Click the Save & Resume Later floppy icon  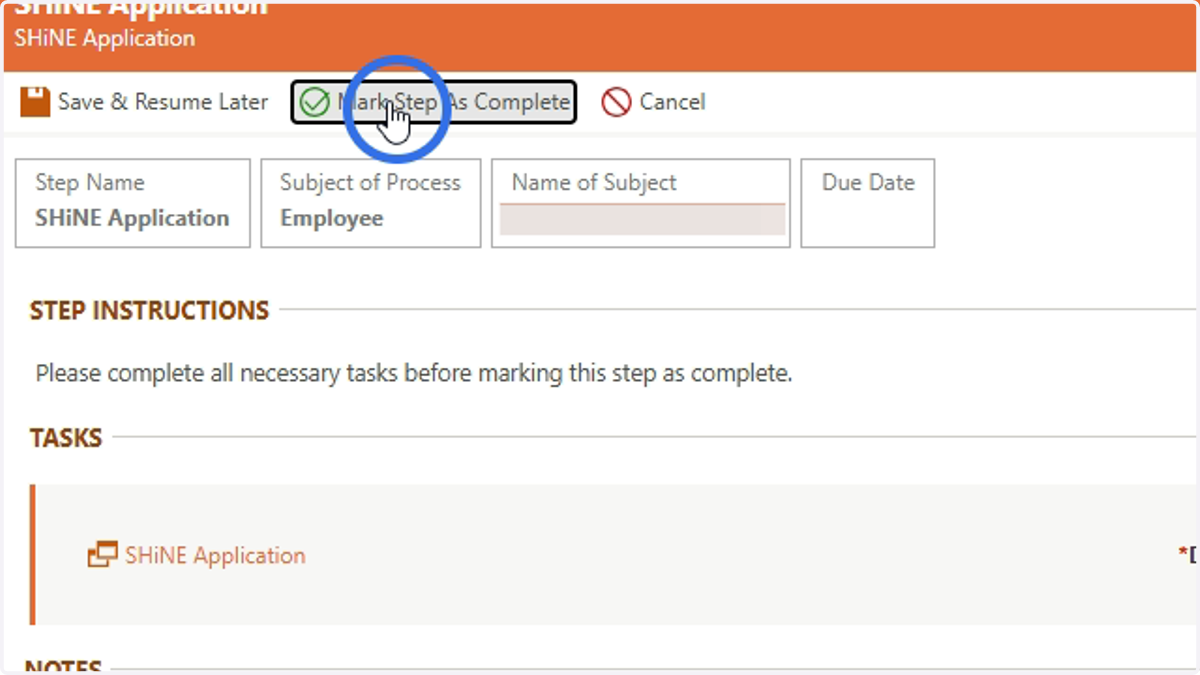[35, 102]
